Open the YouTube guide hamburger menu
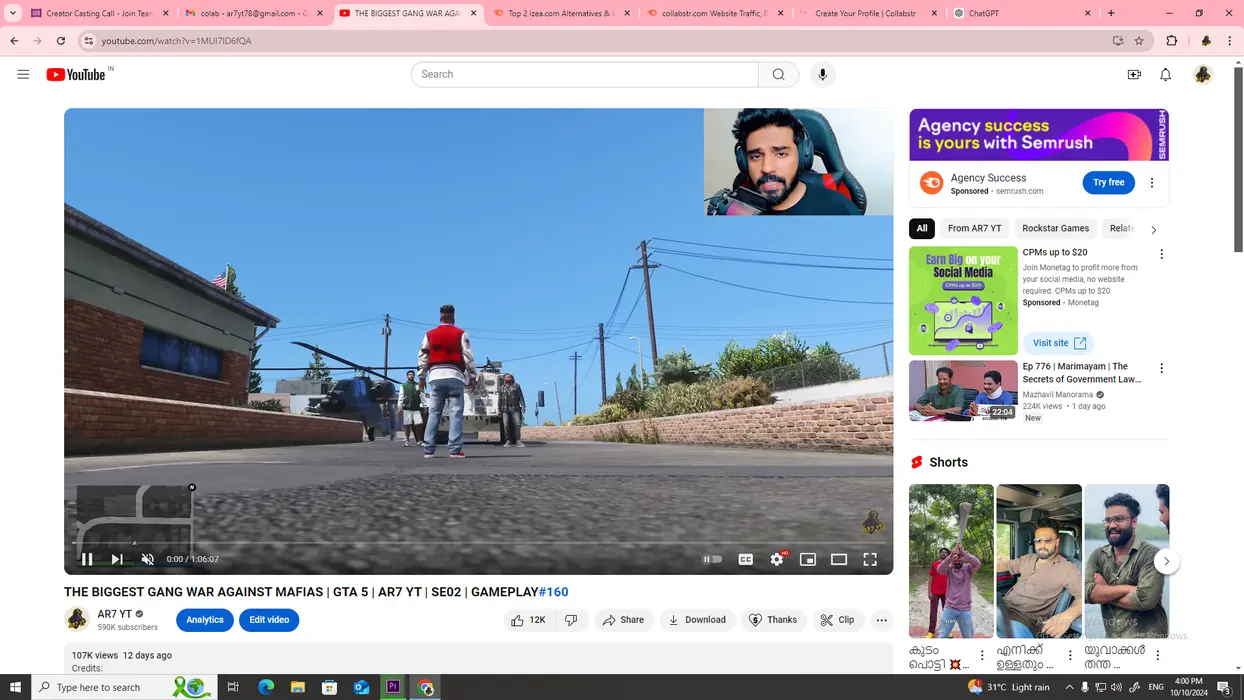The height and width of the screenshot is (700, 1244). pyautogui.click(x=23, y=74)
